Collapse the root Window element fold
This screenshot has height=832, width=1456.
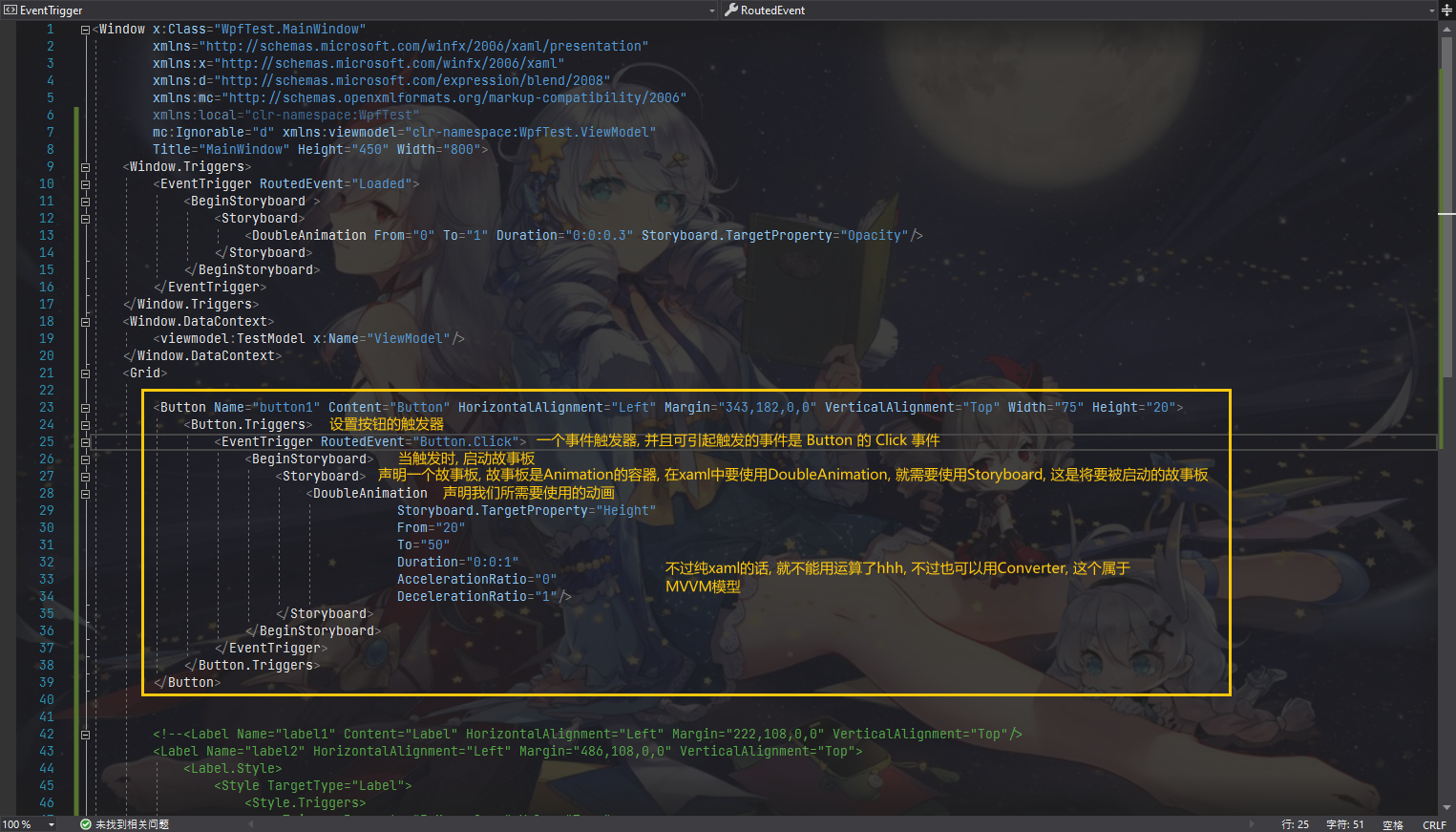(x=85, y=29)
